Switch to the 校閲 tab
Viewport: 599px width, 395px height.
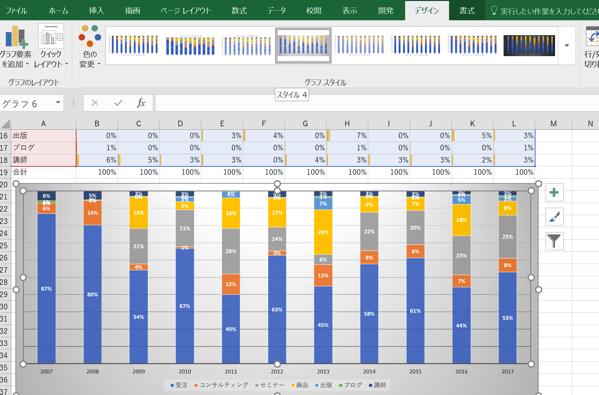(314, 10)
